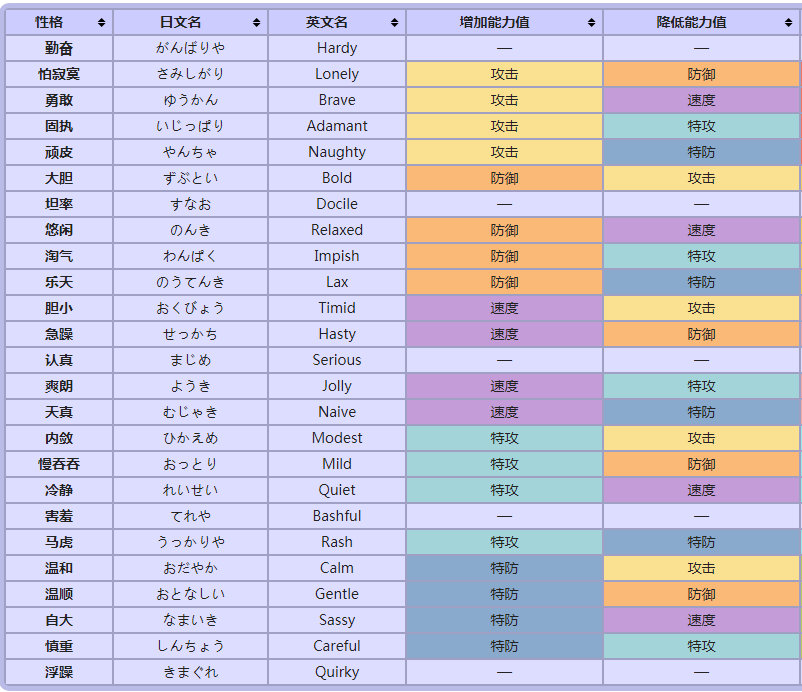The height and width of the screenshot is (692, 802).
Task: Select the English name Modest
Action: (x=337, y=438)
